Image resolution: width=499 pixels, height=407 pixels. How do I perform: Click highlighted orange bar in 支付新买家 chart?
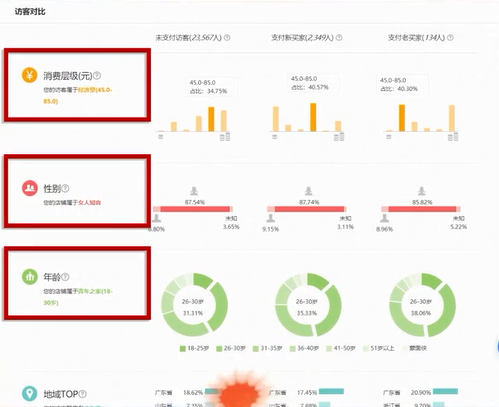313,117
